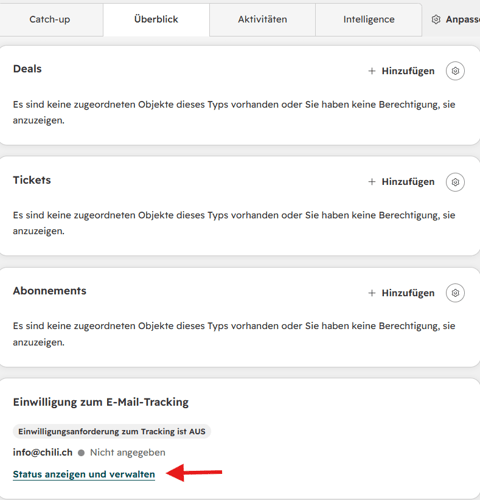
Task: Click the grey status dot beside info@chili.ch
Action: pyautogui.click(x=81, y=453)
